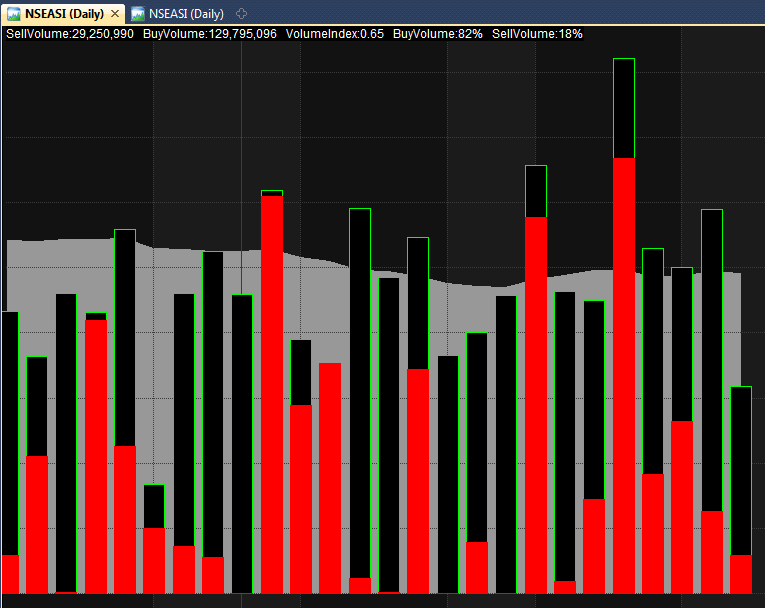This screenshot has width=765, height=608.
Task: Click the new tab plus icon
Action: coord(240,14)
